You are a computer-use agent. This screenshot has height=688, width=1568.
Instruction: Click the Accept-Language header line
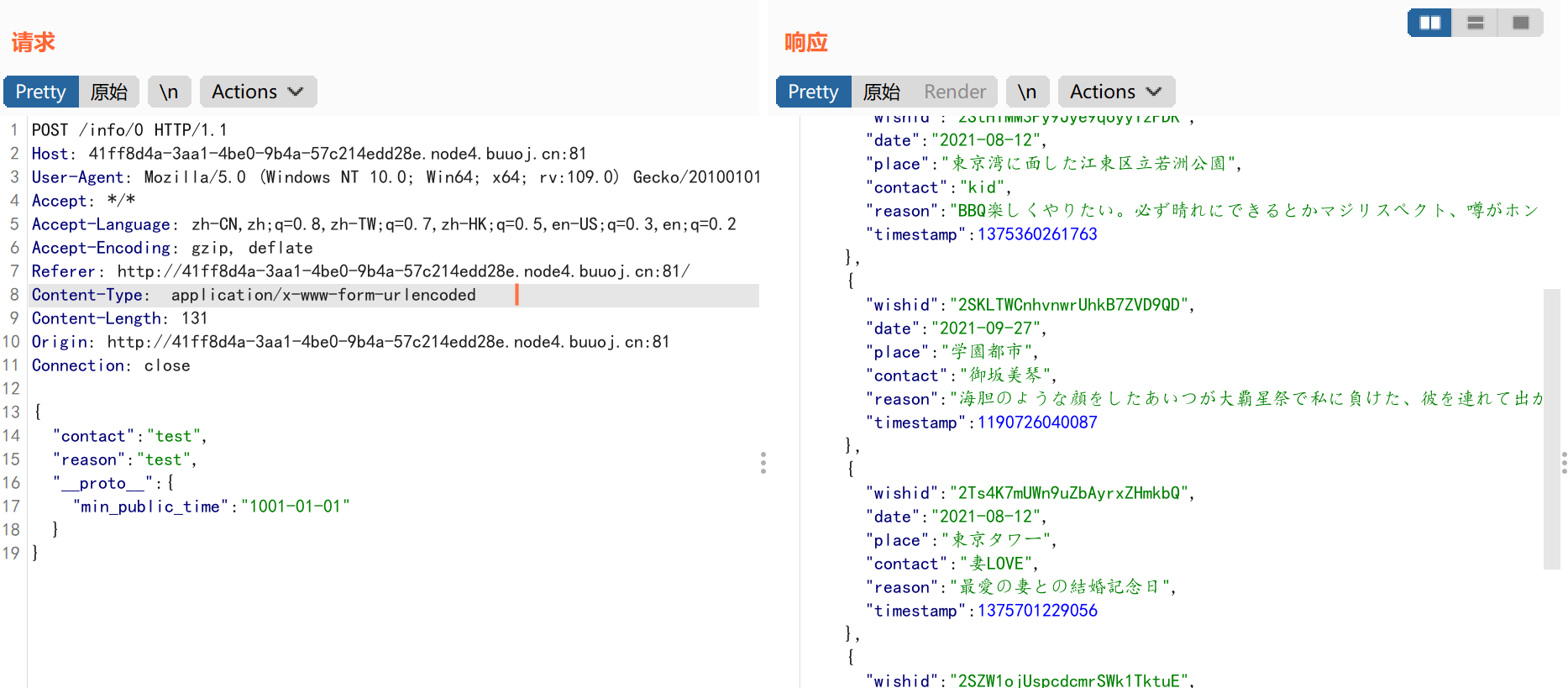[x=384, y=224]
